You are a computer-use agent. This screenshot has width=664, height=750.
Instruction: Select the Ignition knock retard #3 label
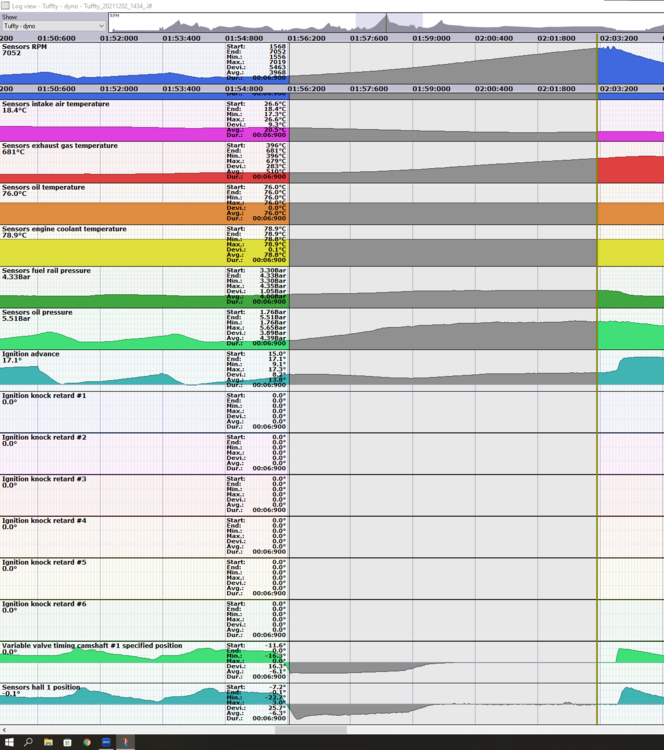(x=44, y=478)
